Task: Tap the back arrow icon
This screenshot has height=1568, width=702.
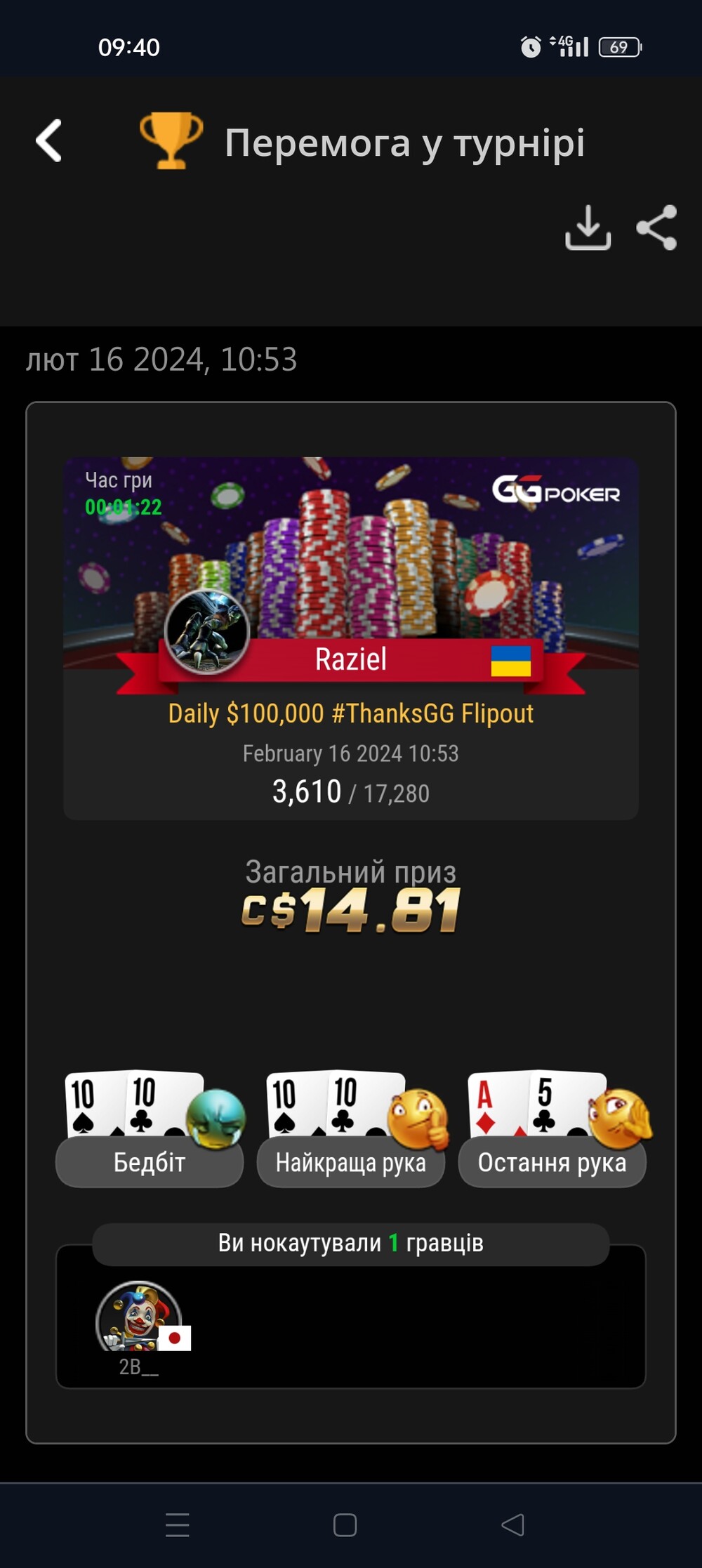Action: point(48,140)
